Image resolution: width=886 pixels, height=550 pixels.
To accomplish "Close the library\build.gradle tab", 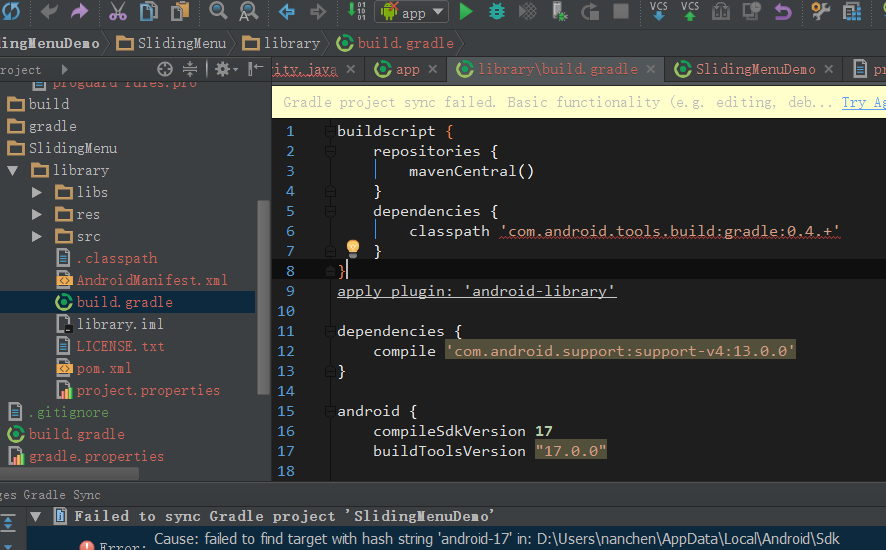I will click(651, 69).
